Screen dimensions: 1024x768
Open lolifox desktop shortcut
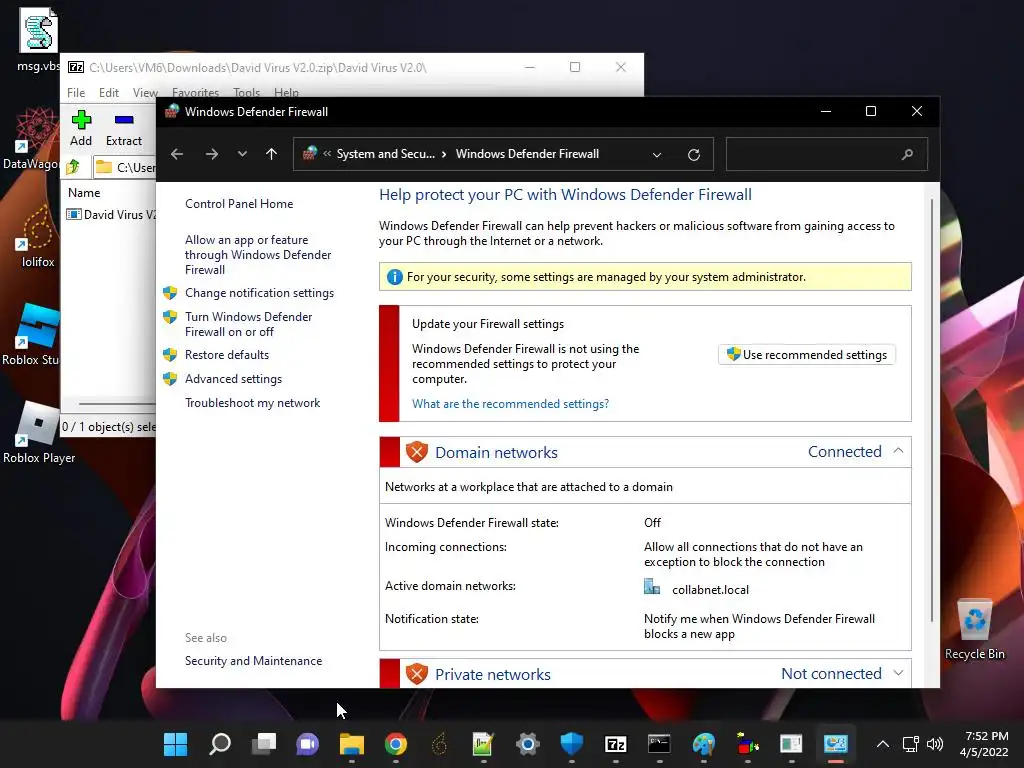[x=38, y=236]
